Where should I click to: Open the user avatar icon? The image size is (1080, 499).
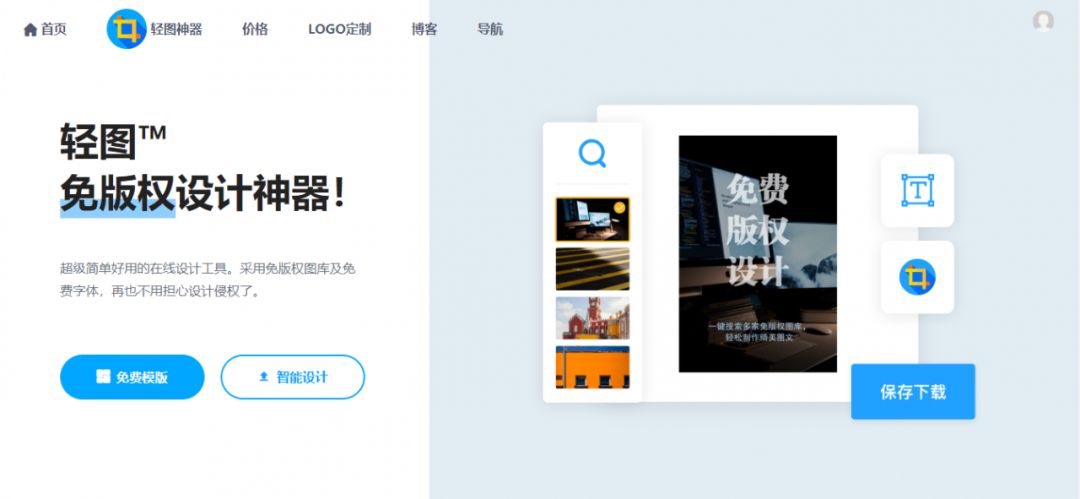pyautogui.click(x=1043, y=21)
